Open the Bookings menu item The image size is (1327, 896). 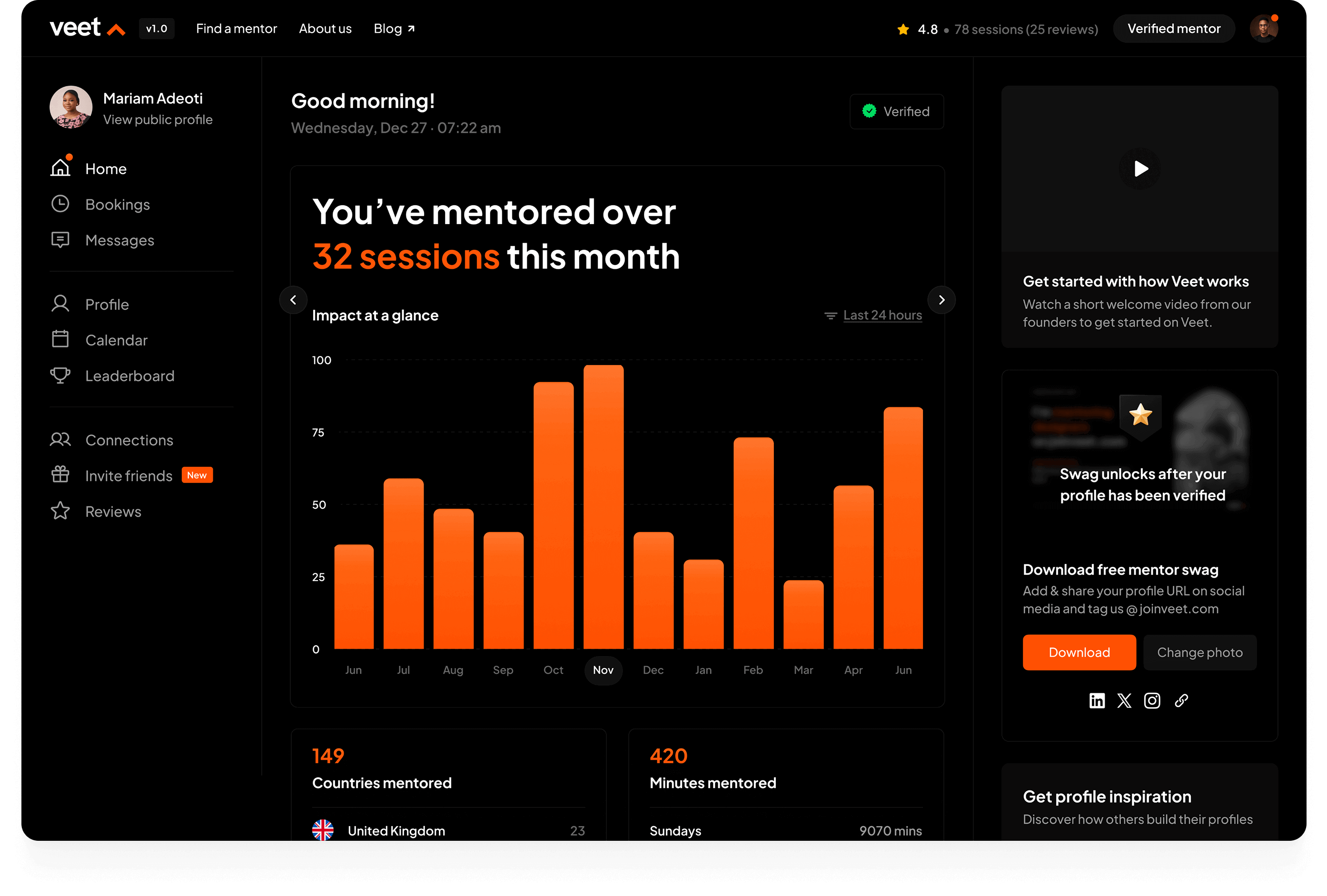[x=117, y=204]
